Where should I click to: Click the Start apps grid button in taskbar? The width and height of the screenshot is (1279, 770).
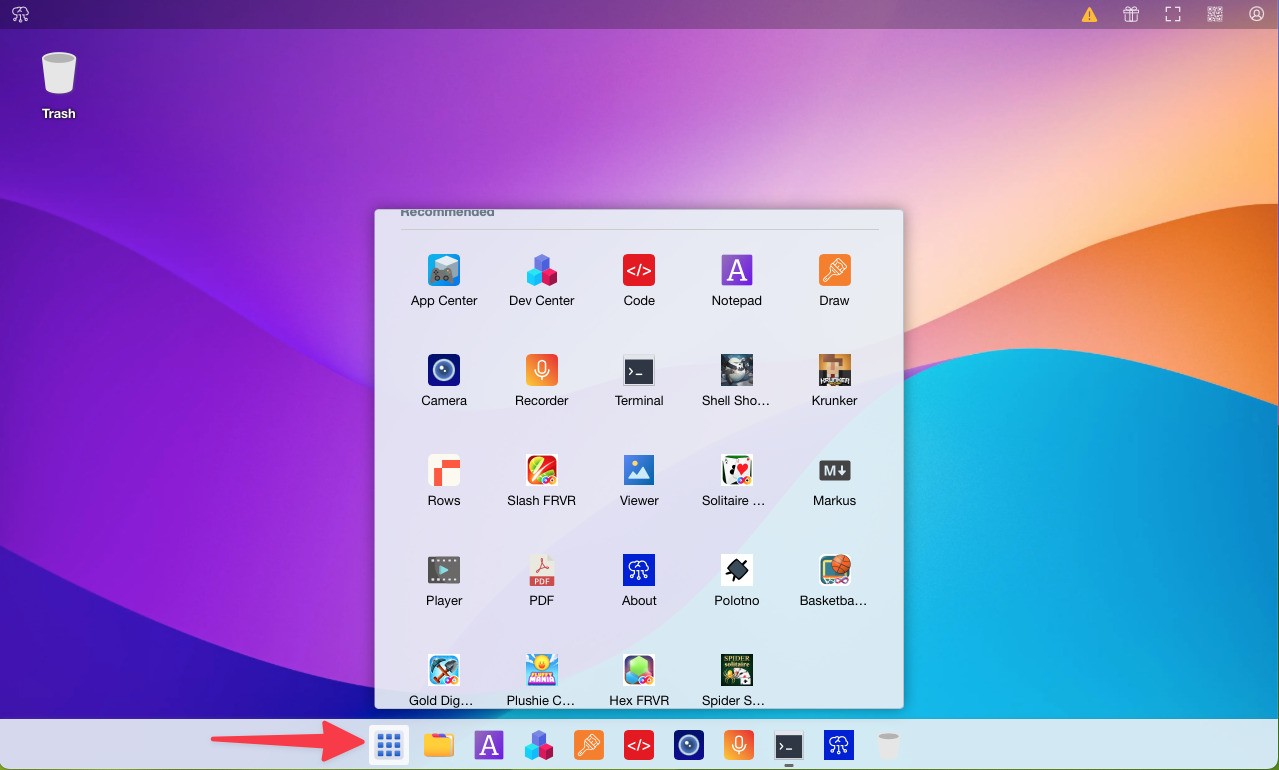pos(389,745)
